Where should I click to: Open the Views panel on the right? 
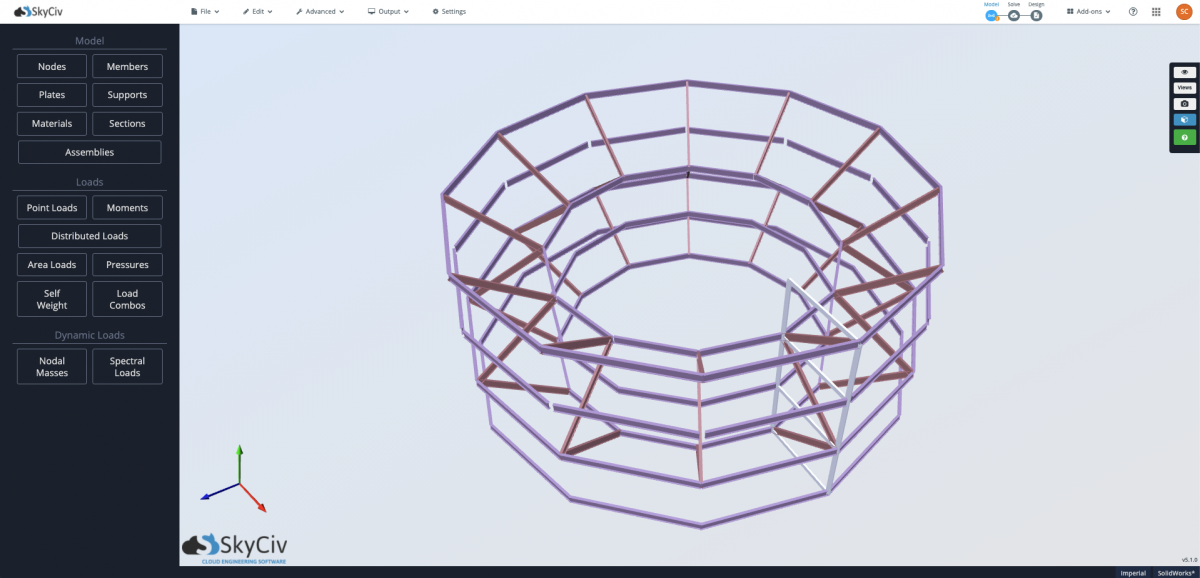[1184, 87]
